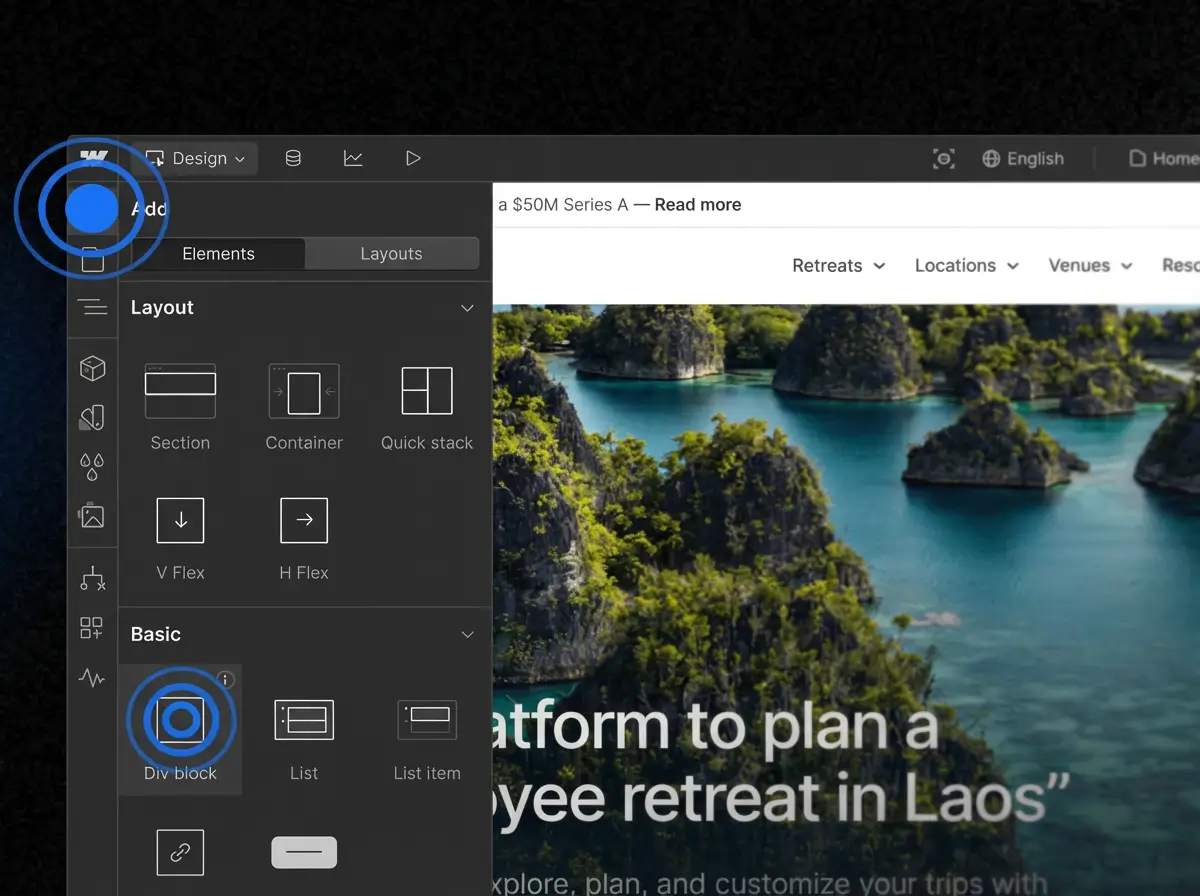Start Preview with the play icon
Image resolution: width=1200 pixels, height=896 pixels.
[x=413, y=158]
